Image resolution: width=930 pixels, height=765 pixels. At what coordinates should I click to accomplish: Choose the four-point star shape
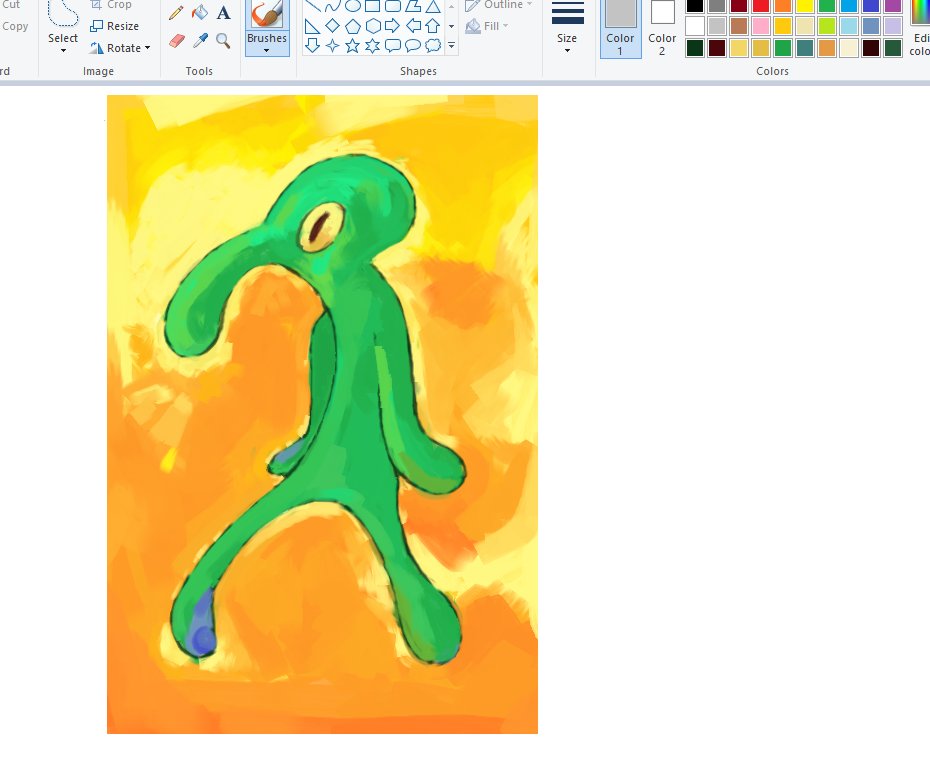[333, 46]
